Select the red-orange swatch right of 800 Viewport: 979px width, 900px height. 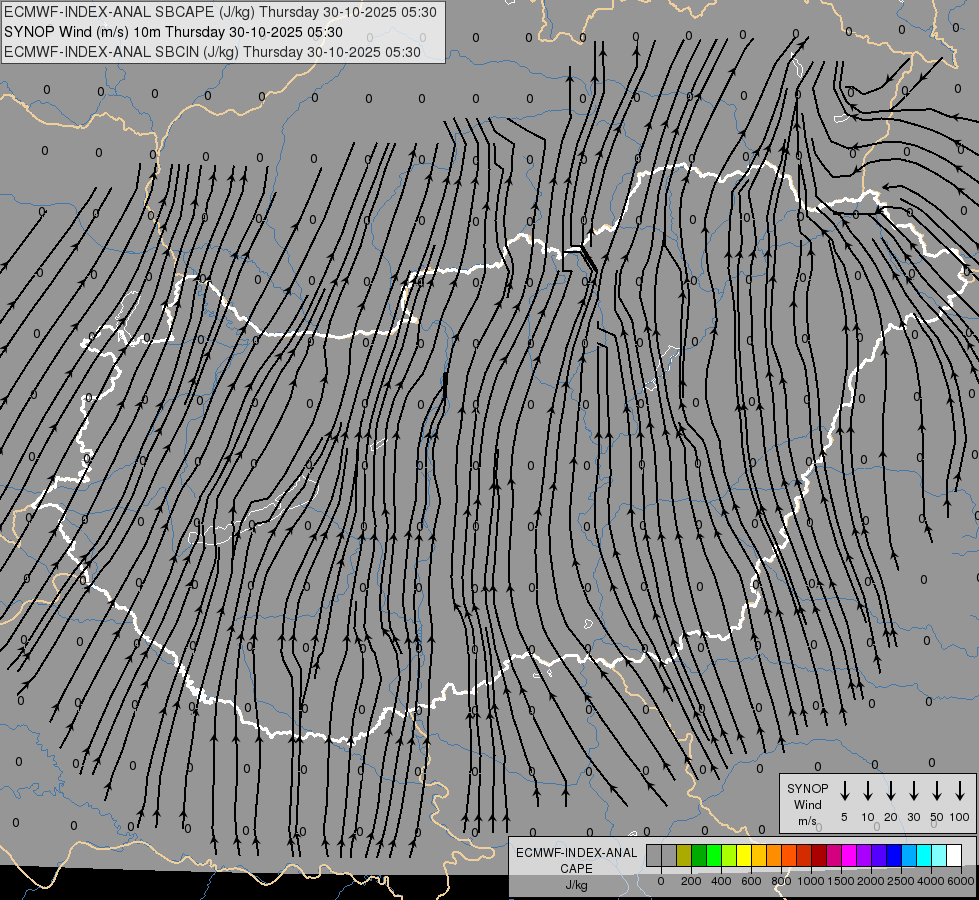pyautogui.click(x=789, y=855)
